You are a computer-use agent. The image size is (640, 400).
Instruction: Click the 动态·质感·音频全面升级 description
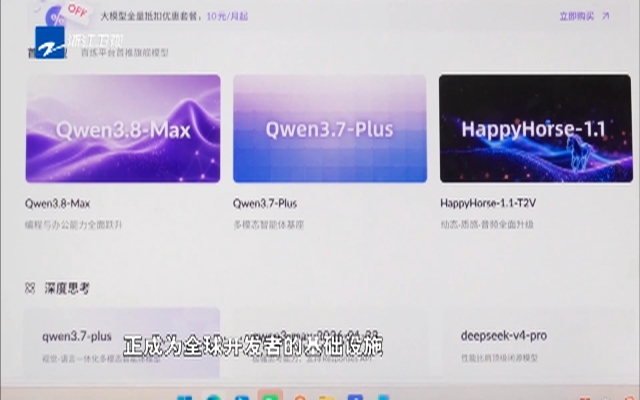click(x=487, y=224)
